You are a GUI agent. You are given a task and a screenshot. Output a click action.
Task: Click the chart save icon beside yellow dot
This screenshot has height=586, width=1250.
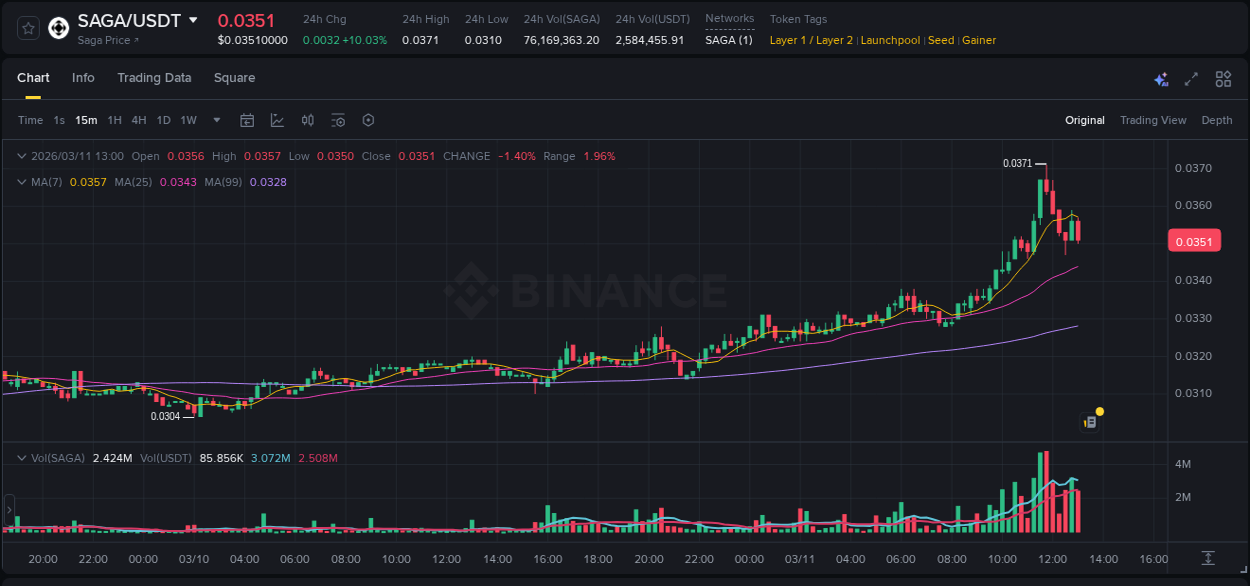[1088, 423]
